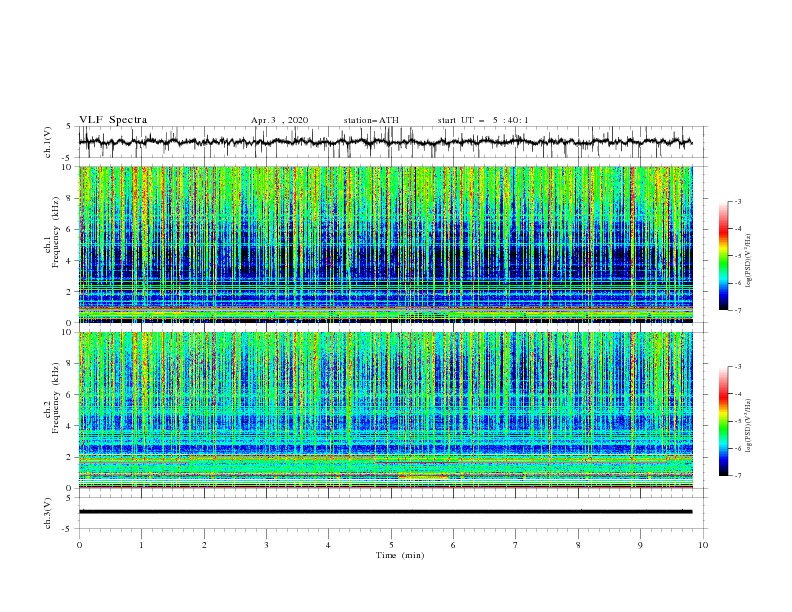
Task: Click the ch.1 voltage waveform trace
Action: pos(385,142)
